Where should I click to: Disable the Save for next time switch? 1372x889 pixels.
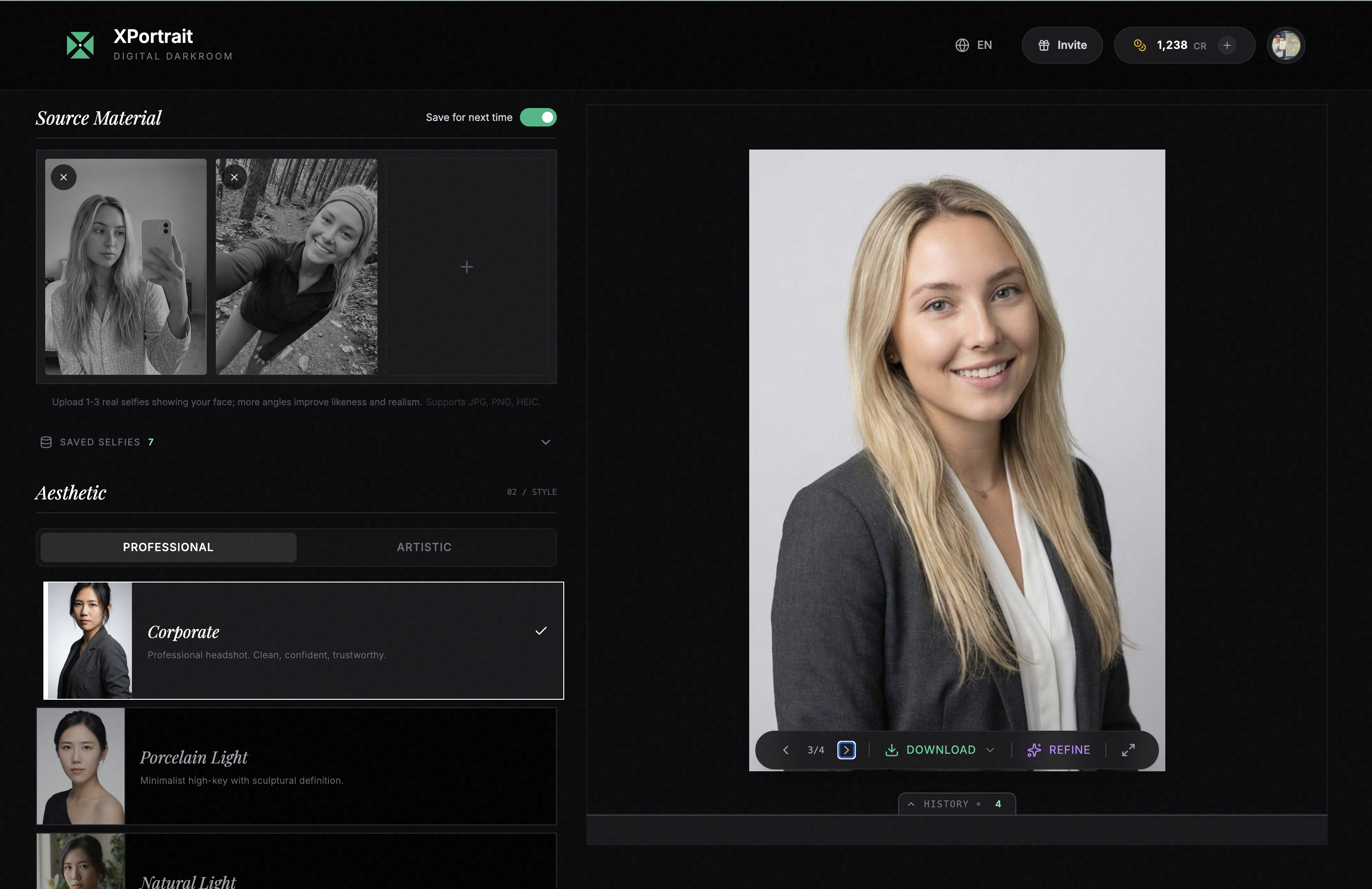coord(537,117)
